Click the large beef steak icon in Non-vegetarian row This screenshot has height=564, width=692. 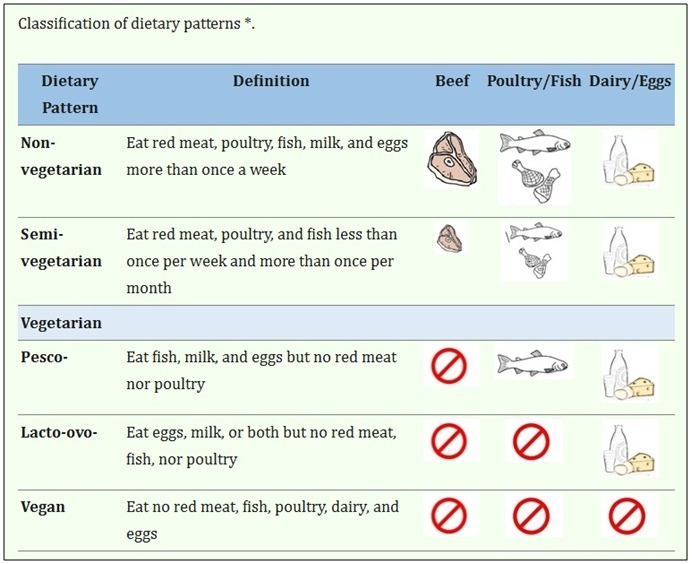(x=452, y=159)
